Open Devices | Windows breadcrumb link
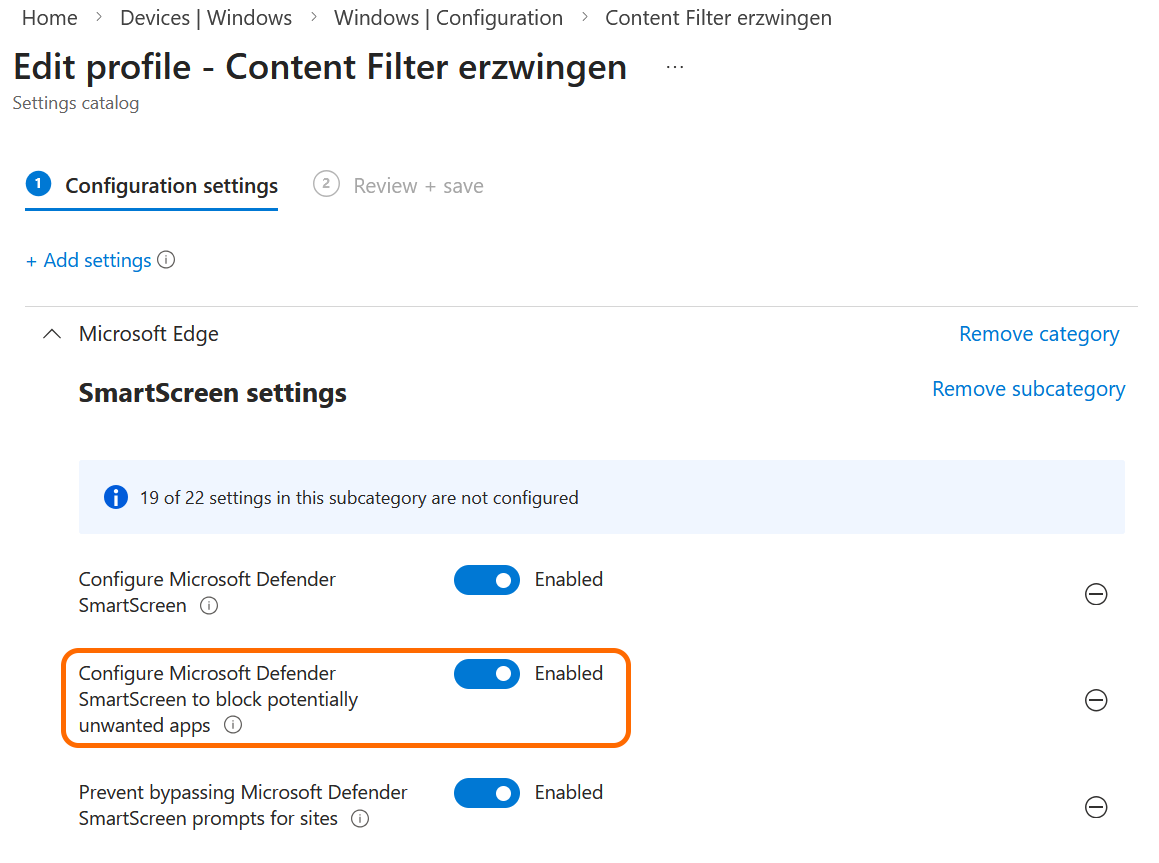Image resolution: width=1159 pixels, height=863 pixels. [x=206, y=18]
